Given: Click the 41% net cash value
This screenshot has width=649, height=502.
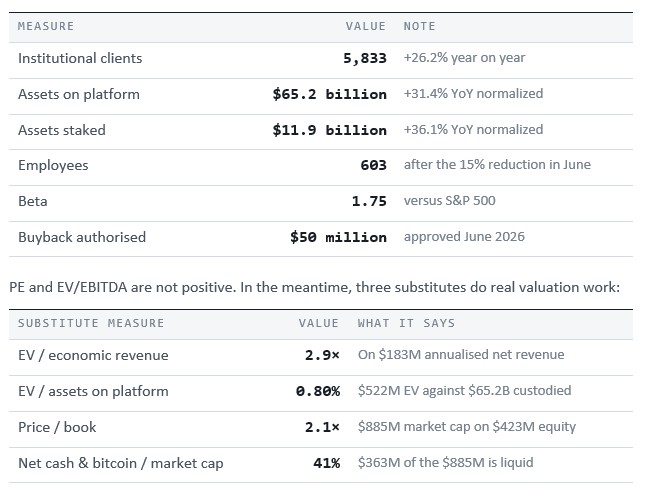Looking at the screenshot, I should point(327,464).
